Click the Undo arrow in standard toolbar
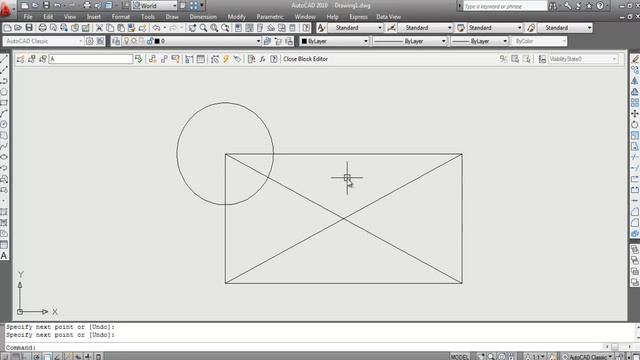This screenshot has width=640, height=360. [x=156, y=28]
